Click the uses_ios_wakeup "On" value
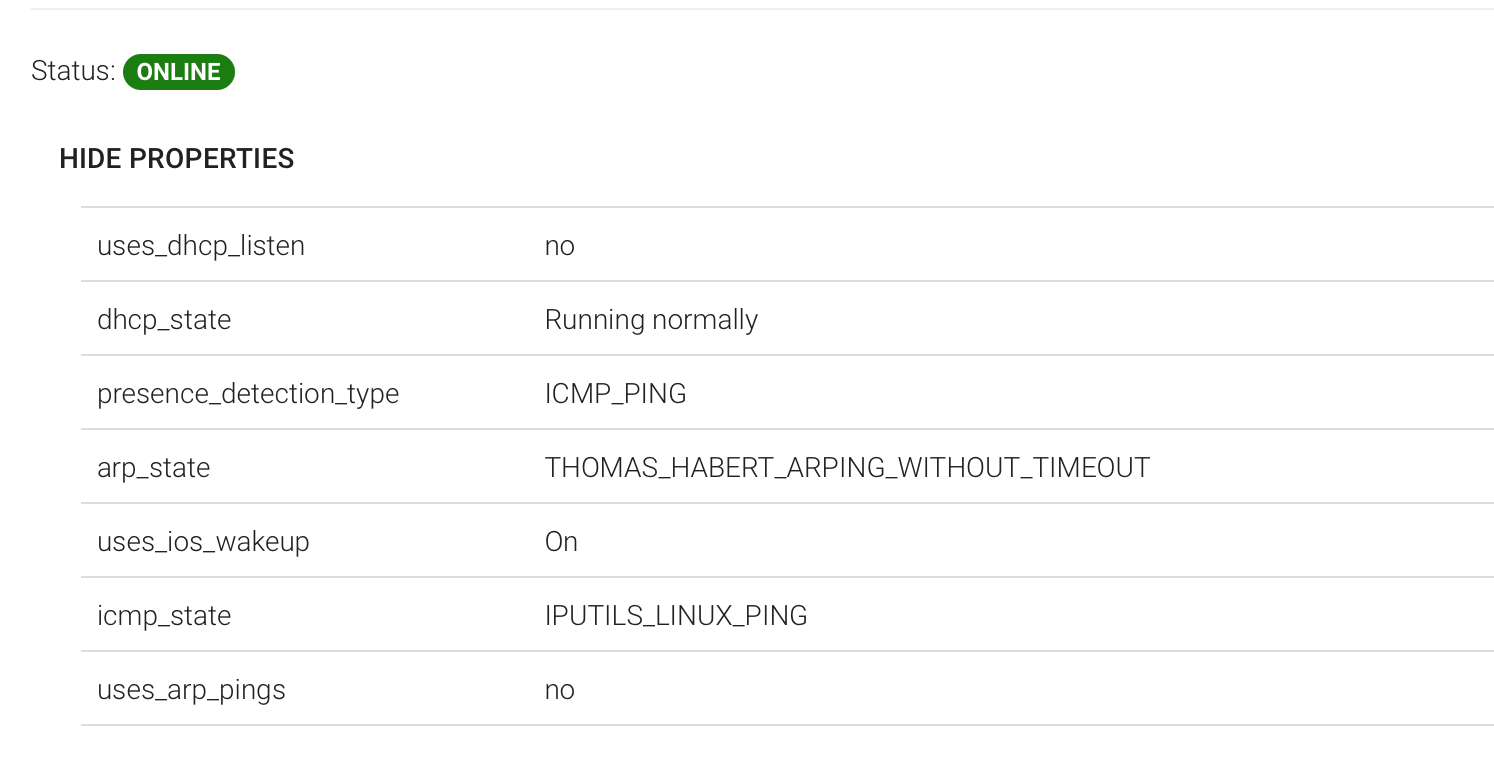This screenshot has width=1494, height=780. pyautogui.click(x=561, y=542)
